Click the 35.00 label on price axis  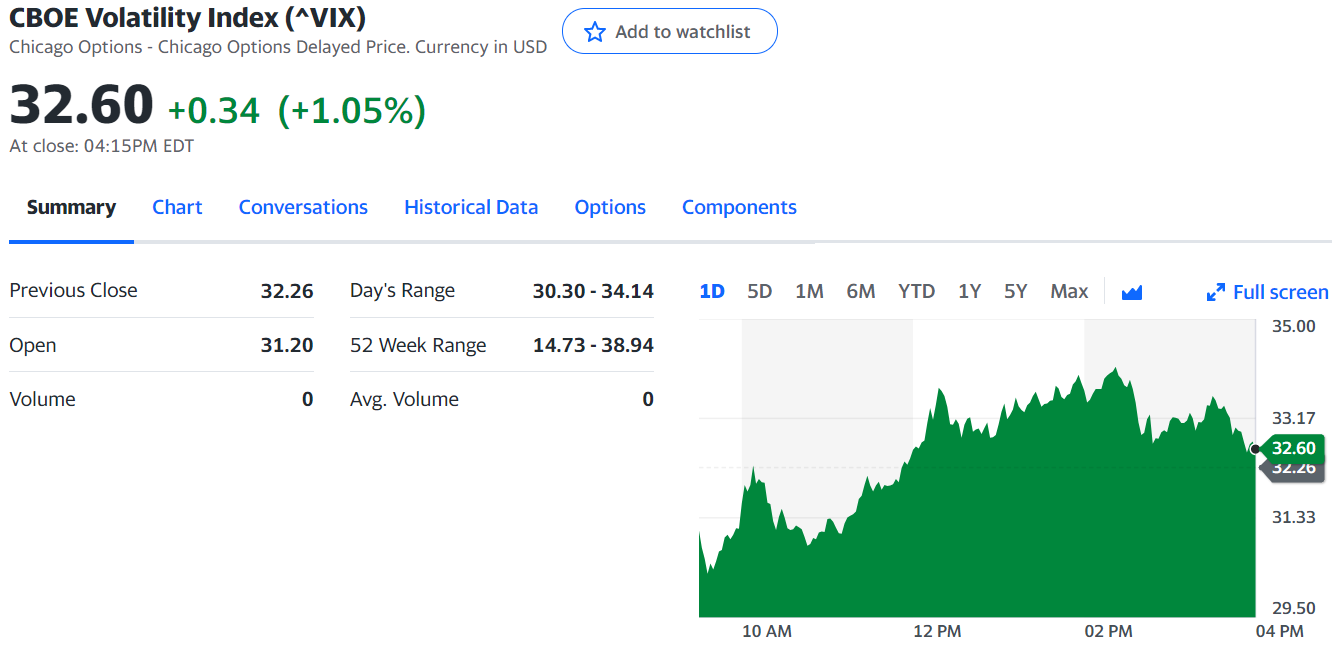click(1293, 326)
